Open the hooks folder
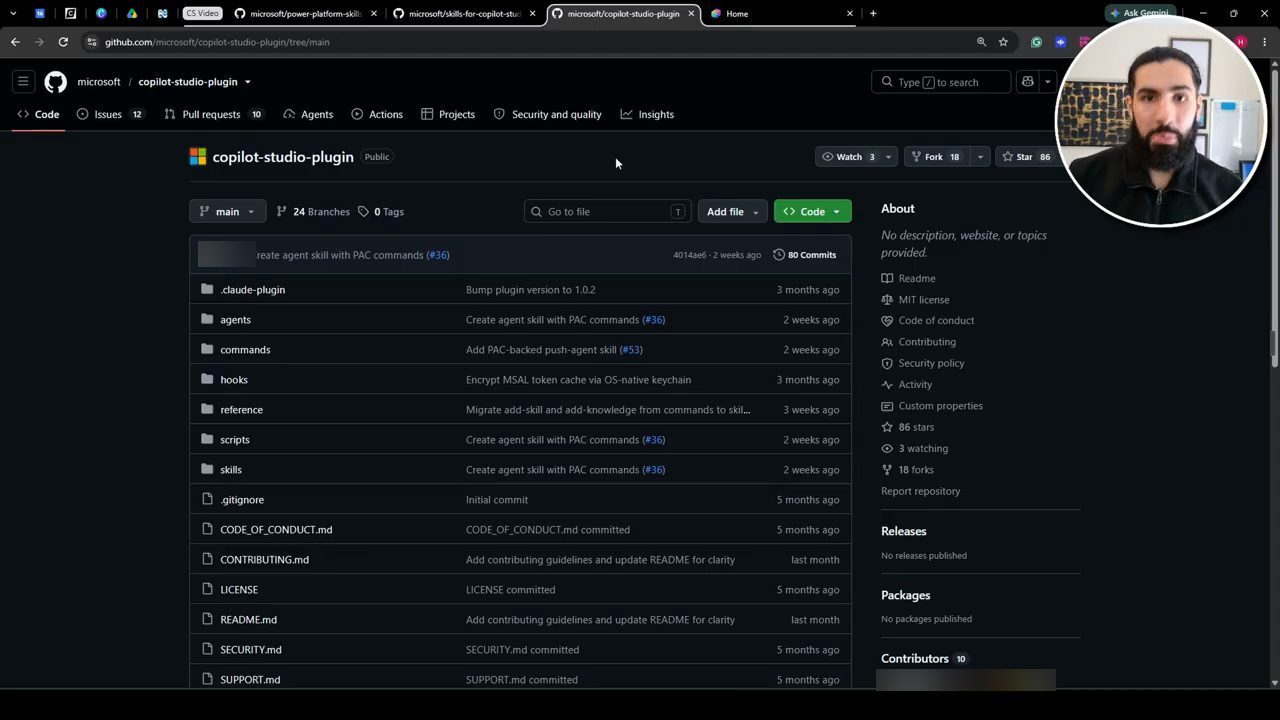 [234, 380]
